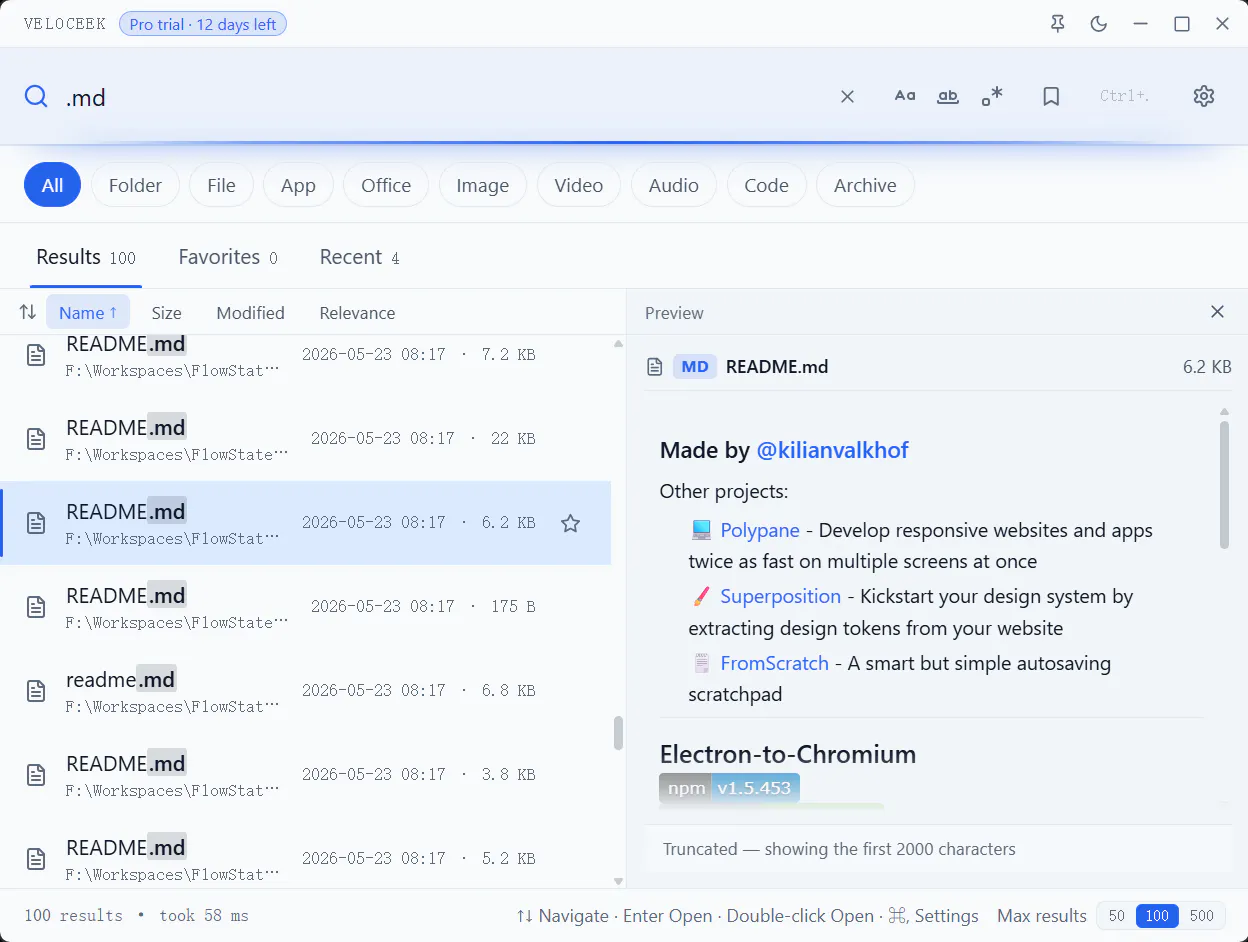Open the Results tab

(86, 258)
